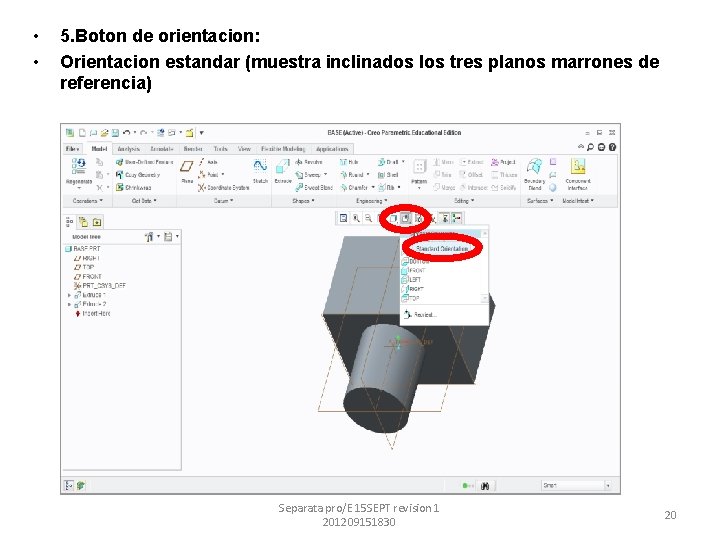Image resolution: width=720 pixels, height=540 pixels.
Task: Click the favorites tab icon above model tree
Action: (97, 222)
